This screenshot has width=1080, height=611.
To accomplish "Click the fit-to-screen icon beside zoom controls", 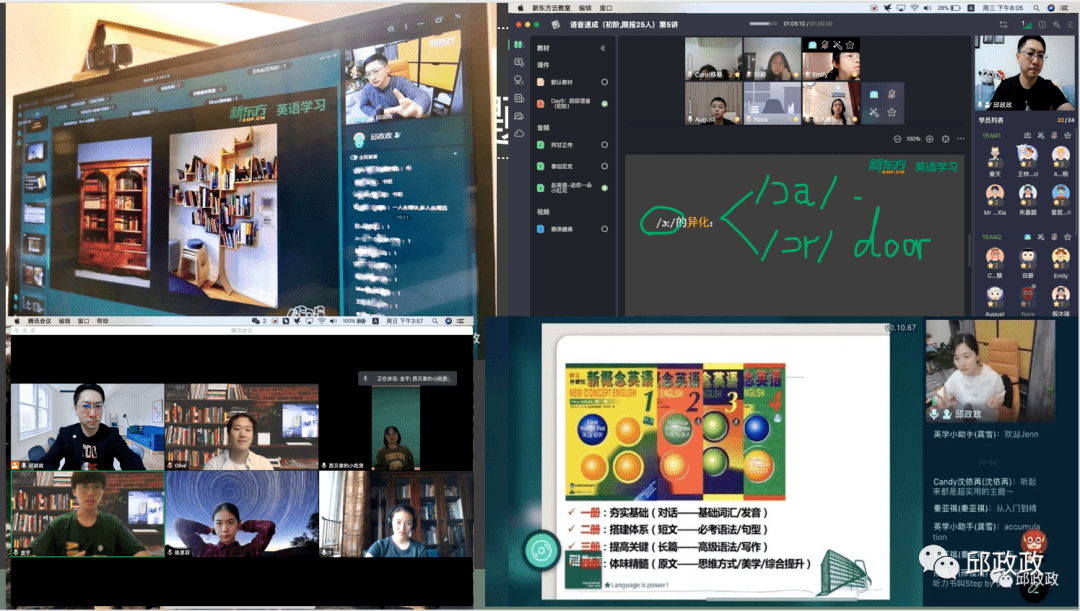I will pos(945,139).
